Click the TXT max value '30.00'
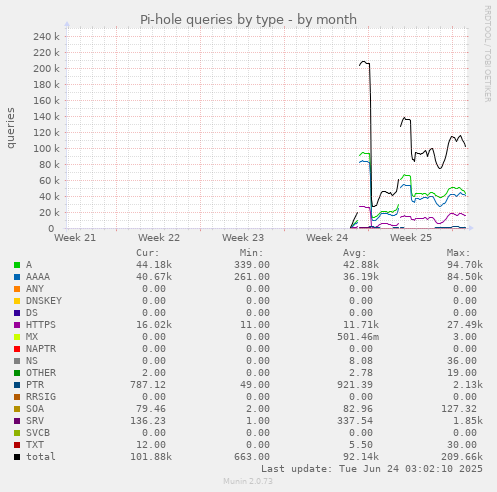The image size is (497, 492). [x=462, y=445]
